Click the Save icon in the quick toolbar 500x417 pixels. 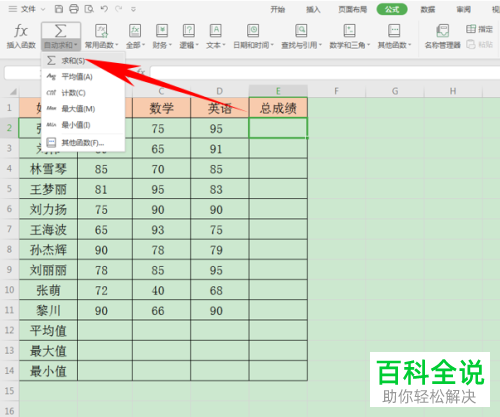coord(59,9)
